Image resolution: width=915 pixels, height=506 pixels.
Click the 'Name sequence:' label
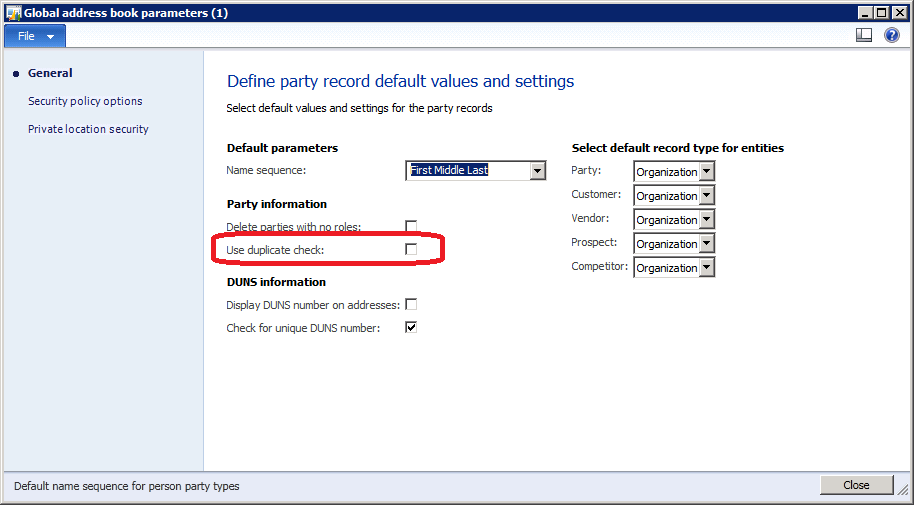266,170
